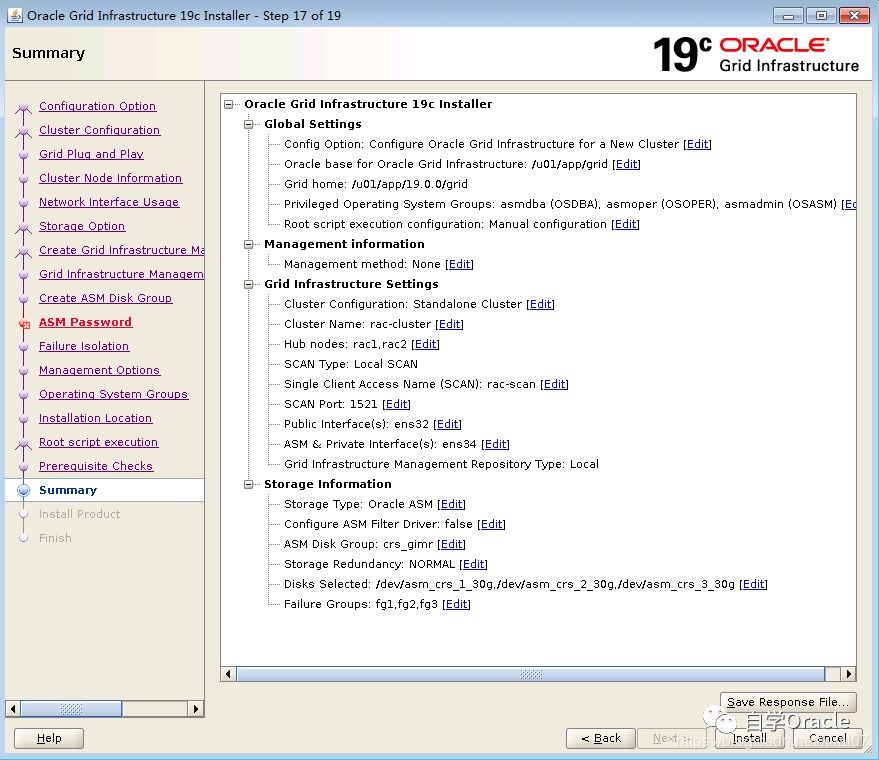Open the Network Interface Usage step

(109, 202)
